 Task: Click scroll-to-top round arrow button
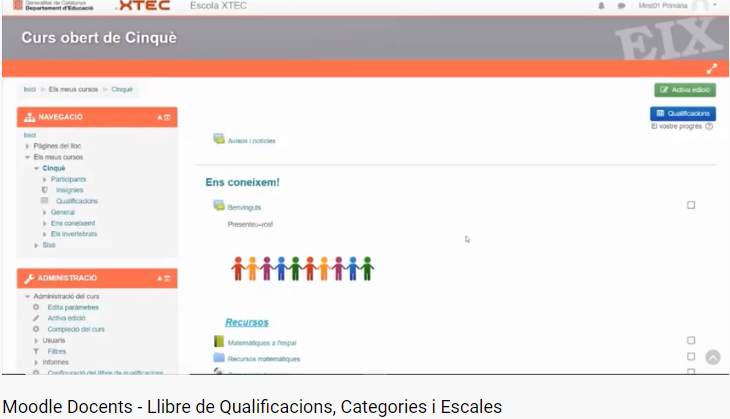(x=712, y=357)
